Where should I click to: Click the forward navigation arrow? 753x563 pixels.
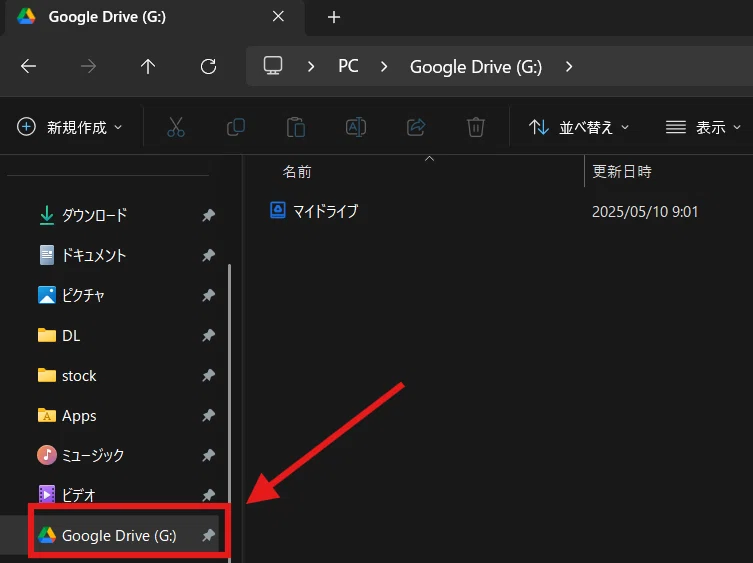88,66
